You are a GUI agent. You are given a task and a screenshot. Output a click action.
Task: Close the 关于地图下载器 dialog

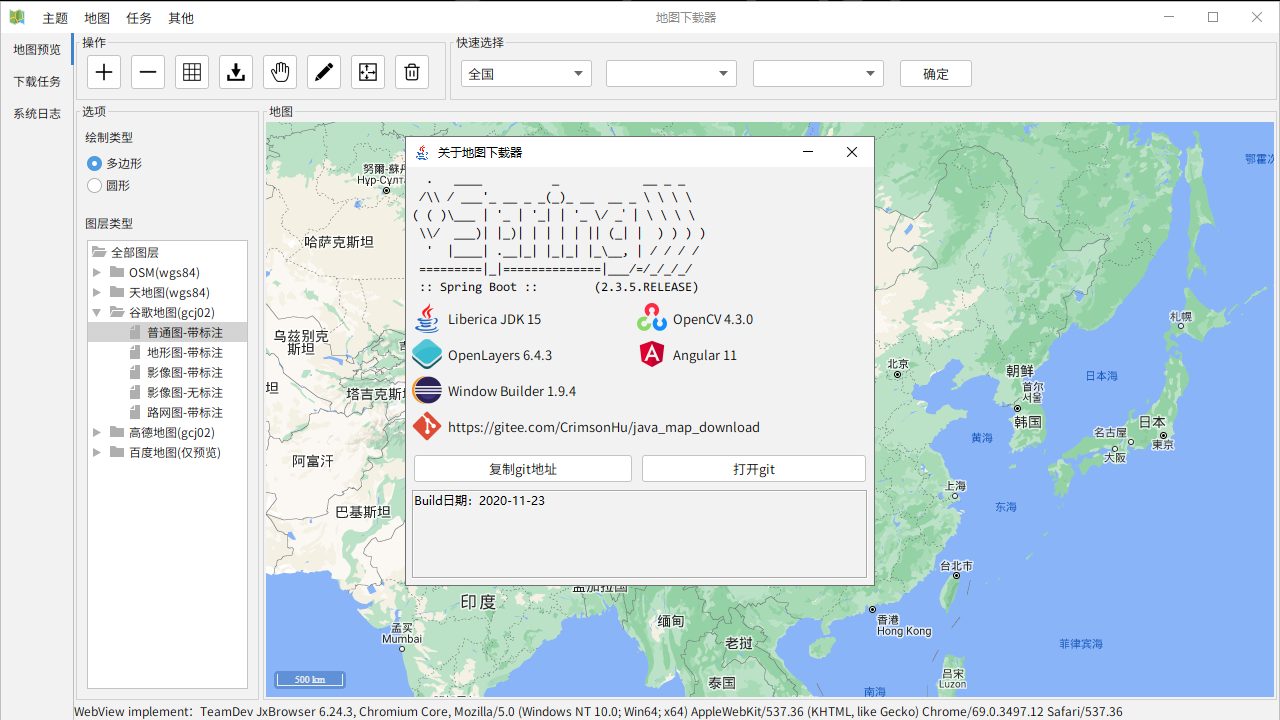click(852, 152)
